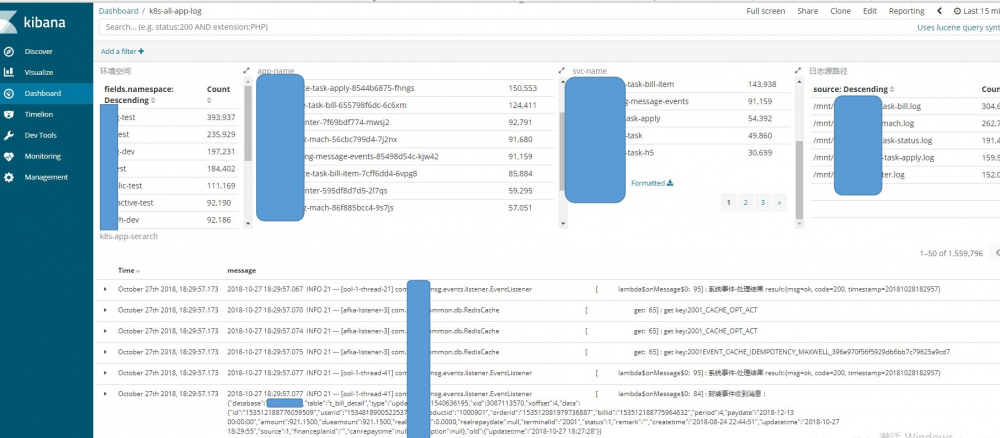This screenshot has width=1000, height=438.
Task: Click the plus icon beside Add a filter
Action: click(x=141, y=52)
